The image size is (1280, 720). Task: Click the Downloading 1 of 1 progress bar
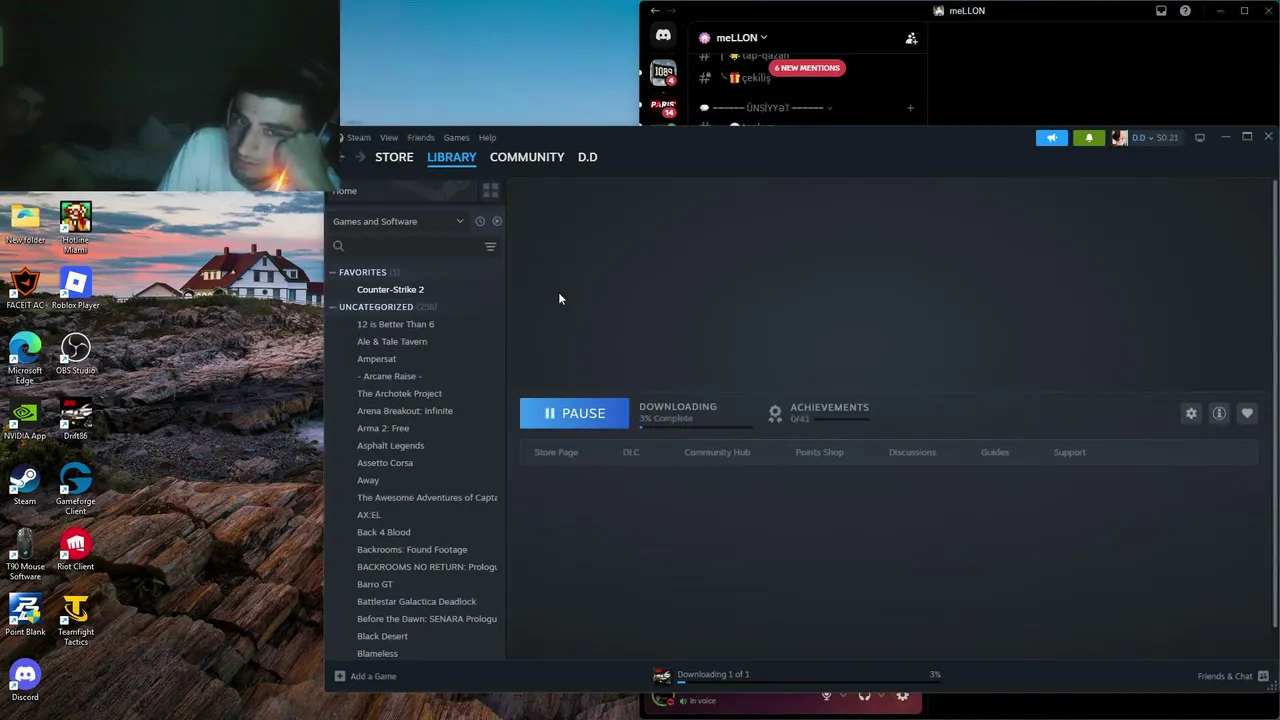(x=808, y=683)
